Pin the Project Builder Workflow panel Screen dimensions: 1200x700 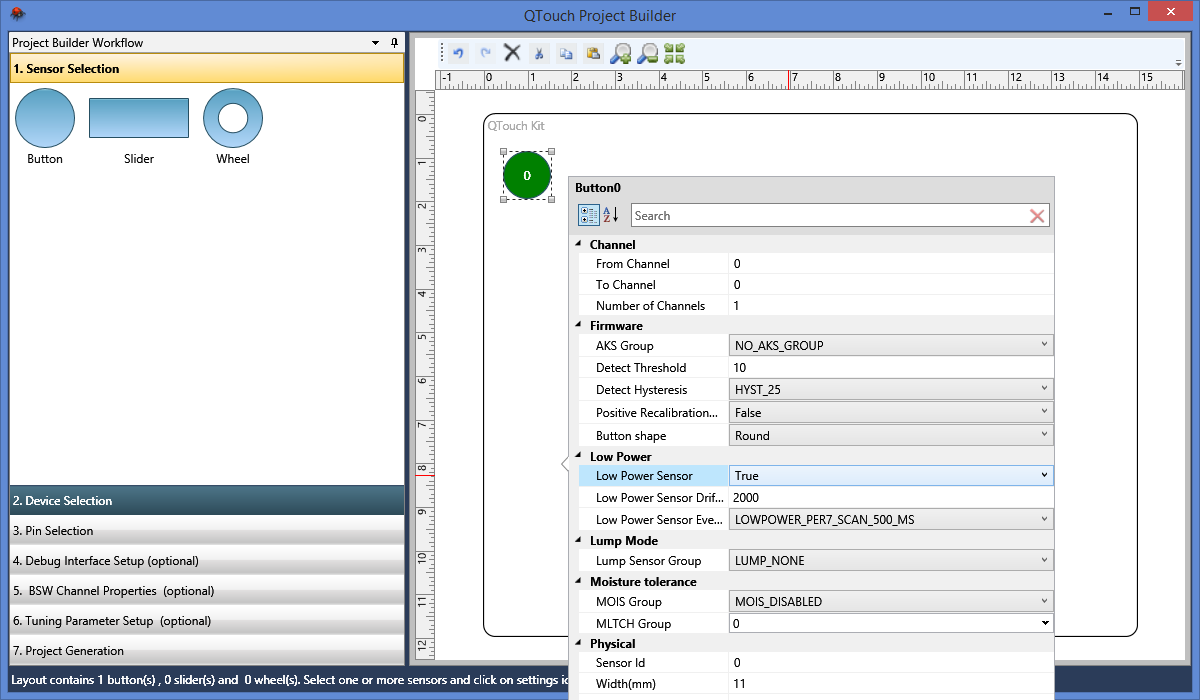394,43
